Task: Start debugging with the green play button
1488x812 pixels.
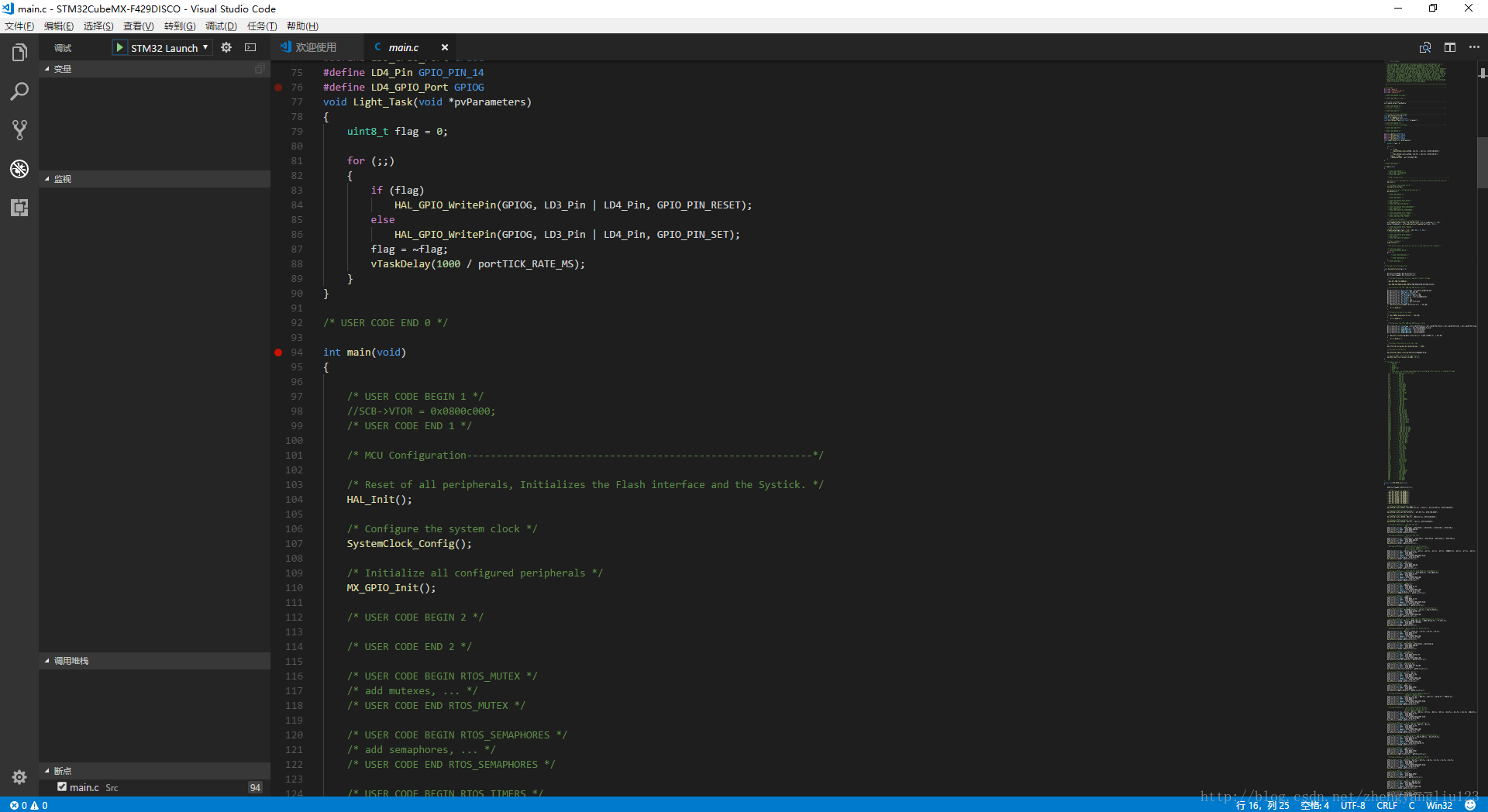Action: tap(119, 48)
